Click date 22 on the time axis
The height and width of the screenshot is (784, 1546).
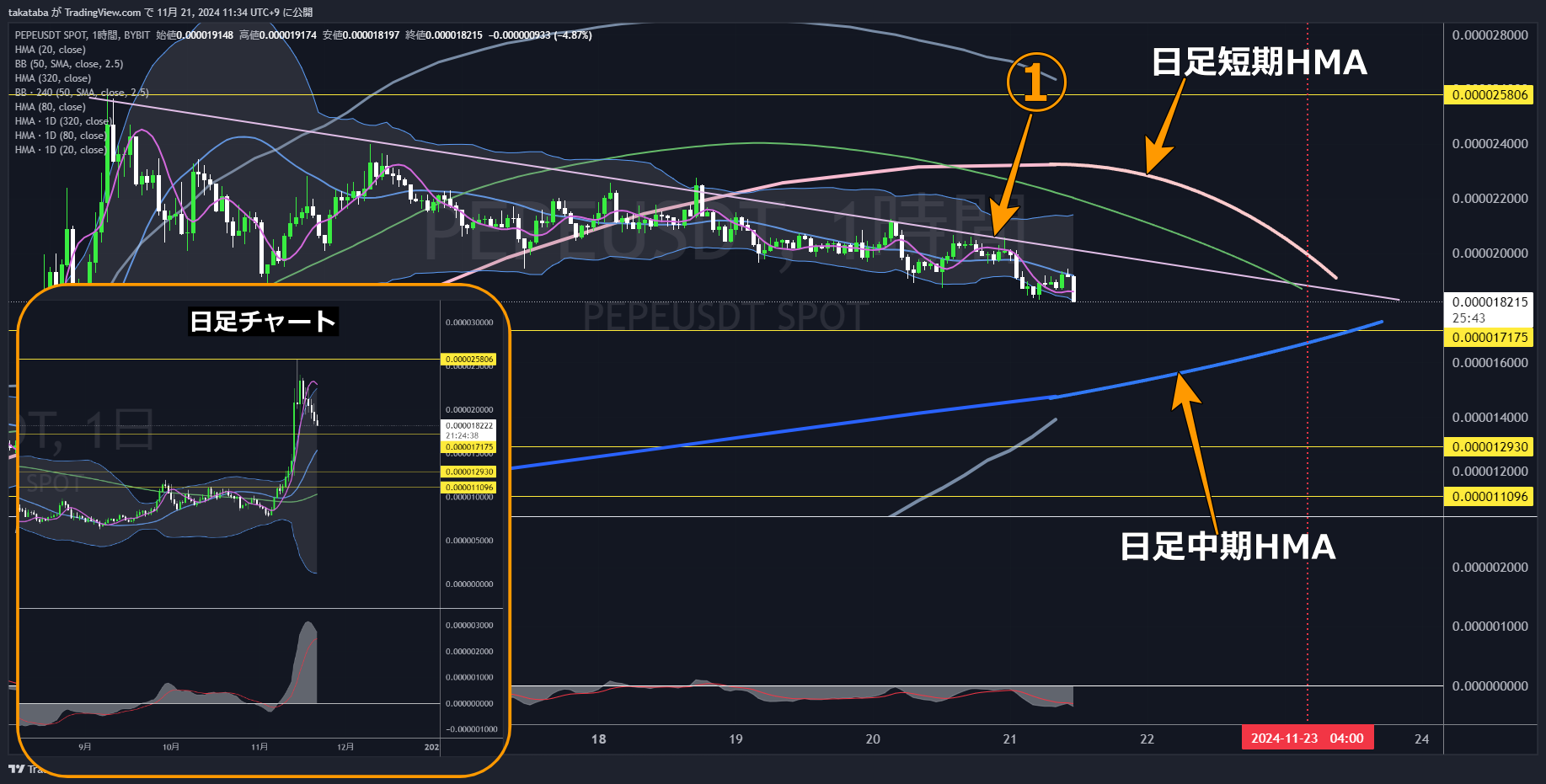tap(1147, 739)
